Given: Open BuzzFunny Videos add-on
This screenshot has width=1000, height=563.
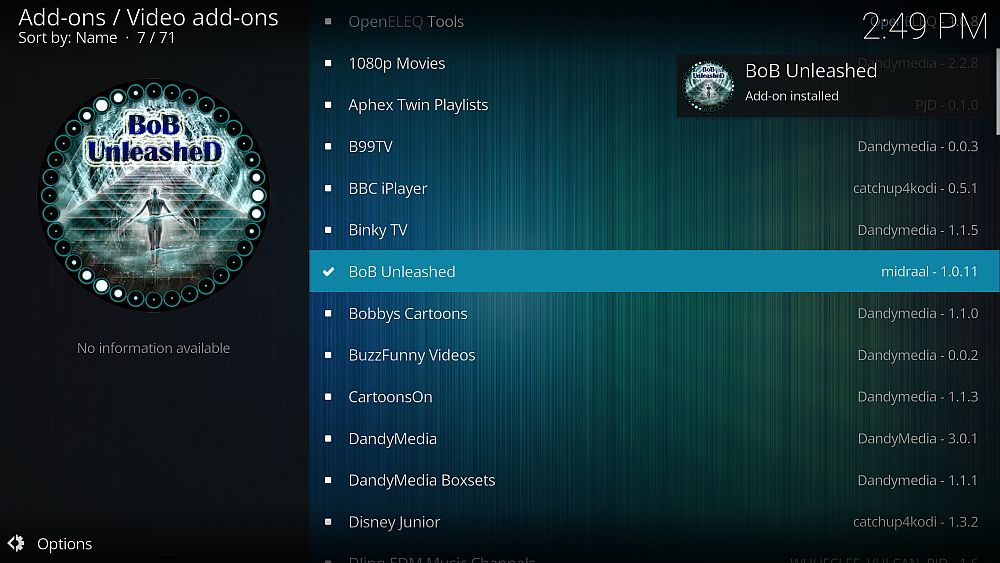Looking at the screenshot, I should pos(654,355).
